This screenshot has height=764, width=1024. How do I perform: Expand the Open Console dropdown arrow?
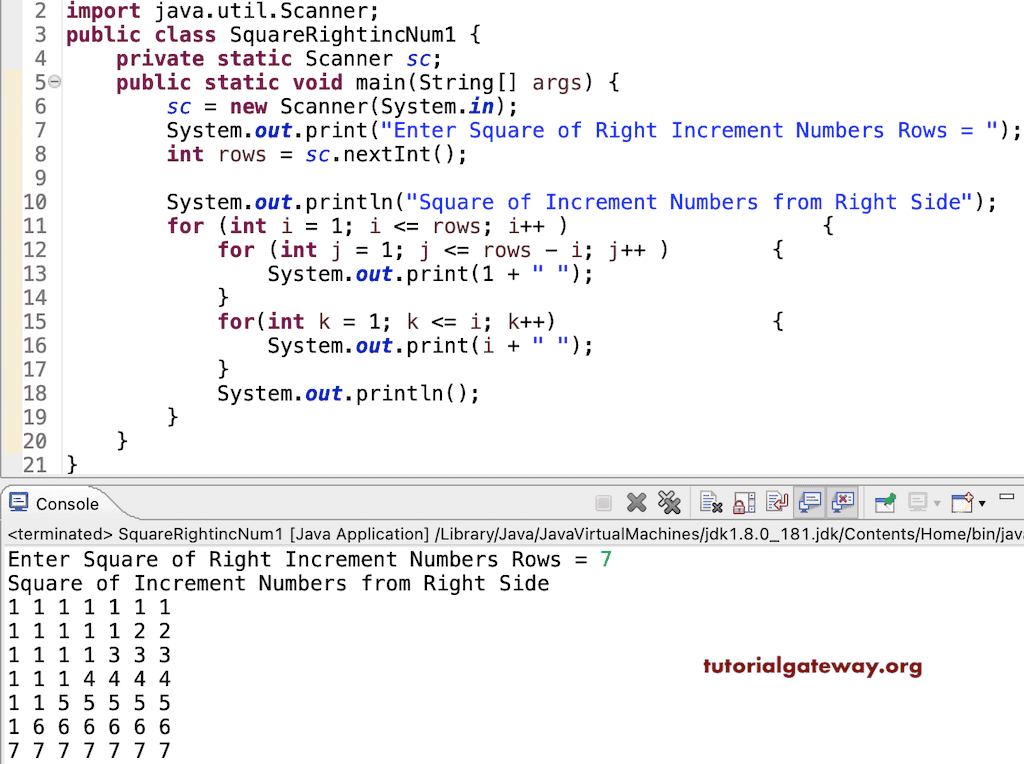coord(981,503)
